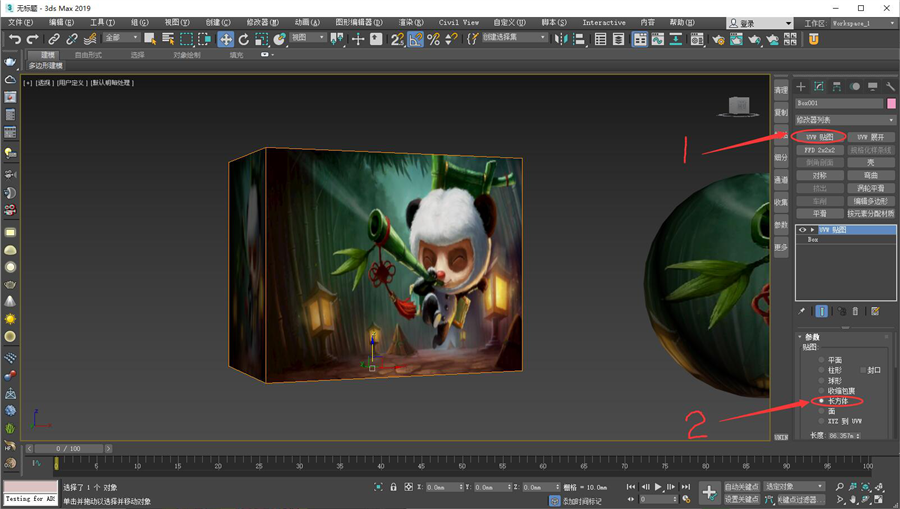
Task: Open the Workspace_1 workspace dropdown
Action: [863, 23]
